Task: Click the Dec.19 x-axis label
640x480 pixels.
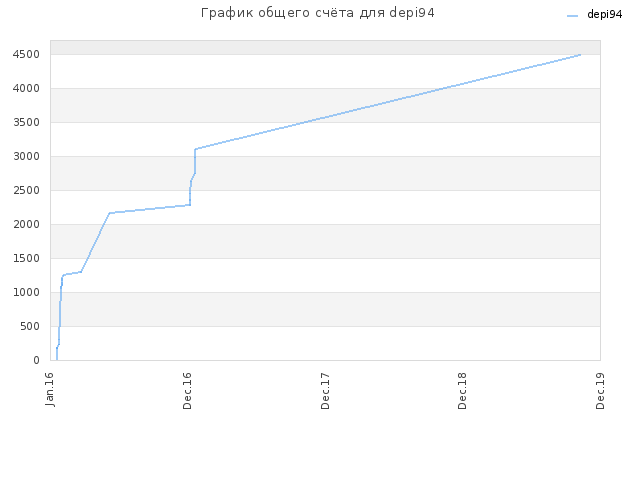Action: point(600,391)
